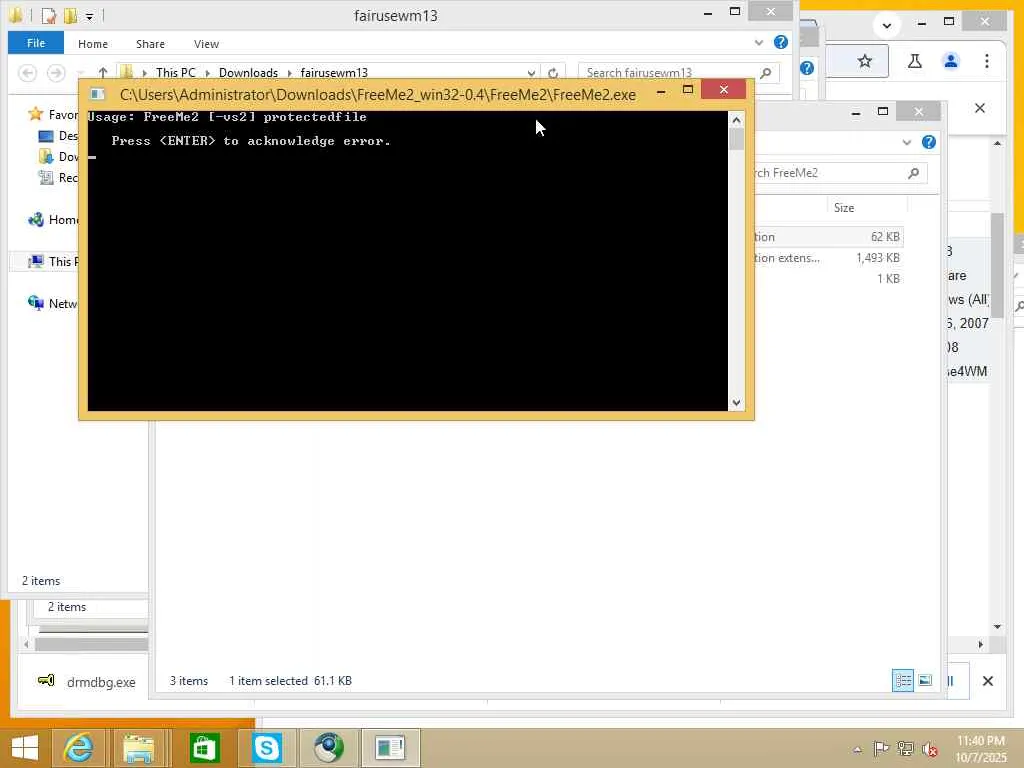Open browser three-dot menu

click(987, 61)
